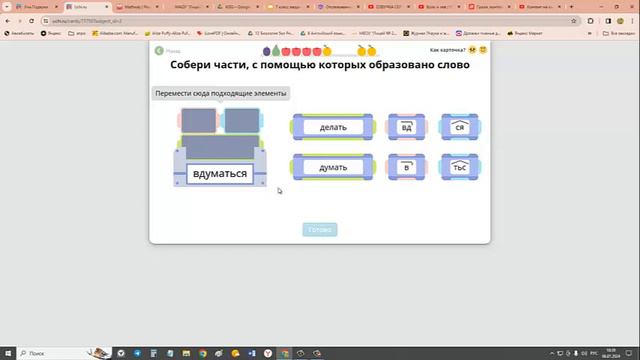The image size is (640, 360).
Task: Open the browser extensions menu
Action: (591, 21)
